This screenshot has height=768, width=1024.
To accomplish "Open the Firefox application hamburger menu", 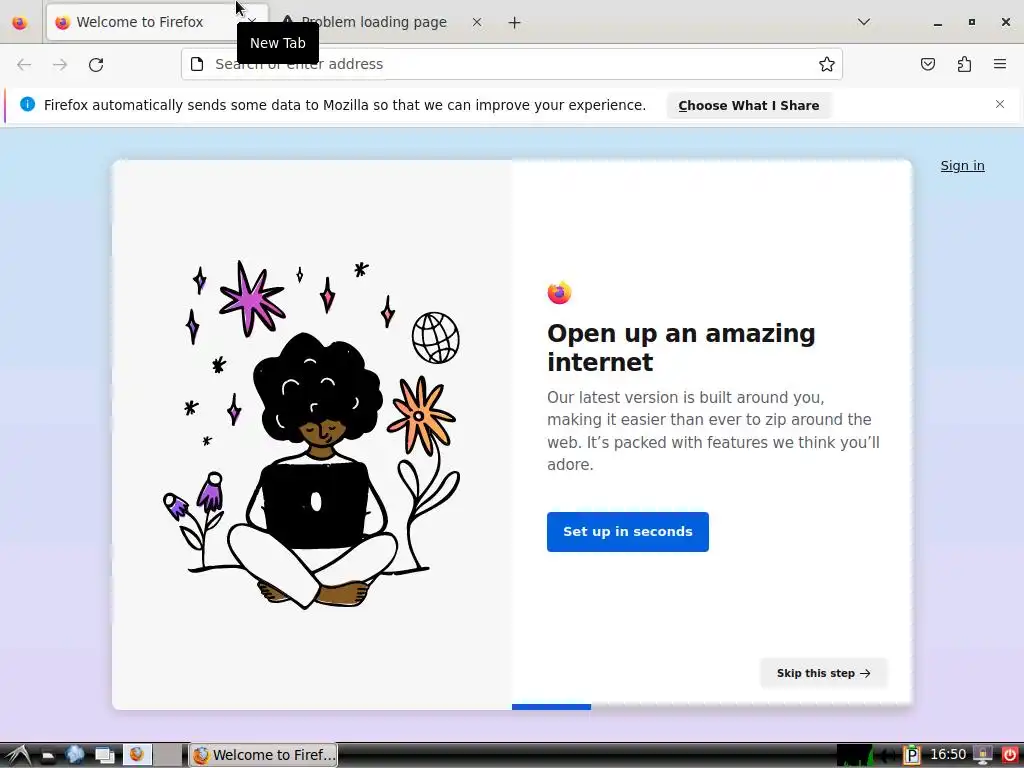I will (x=1000, y=64).
